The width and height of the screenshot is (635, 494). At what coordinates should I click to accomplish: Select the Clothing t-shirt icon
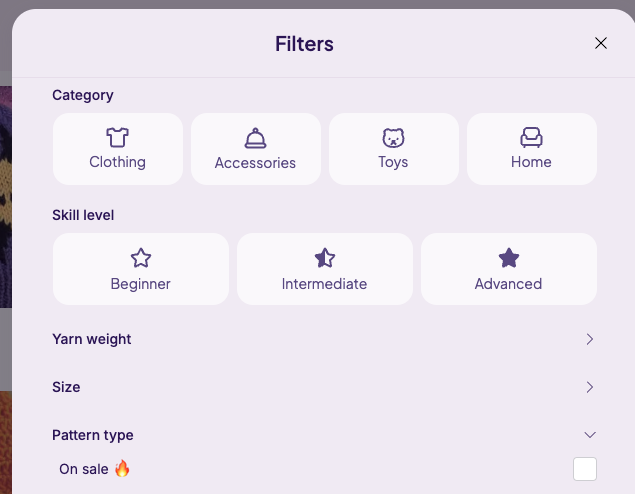click(x=117, y=137)
